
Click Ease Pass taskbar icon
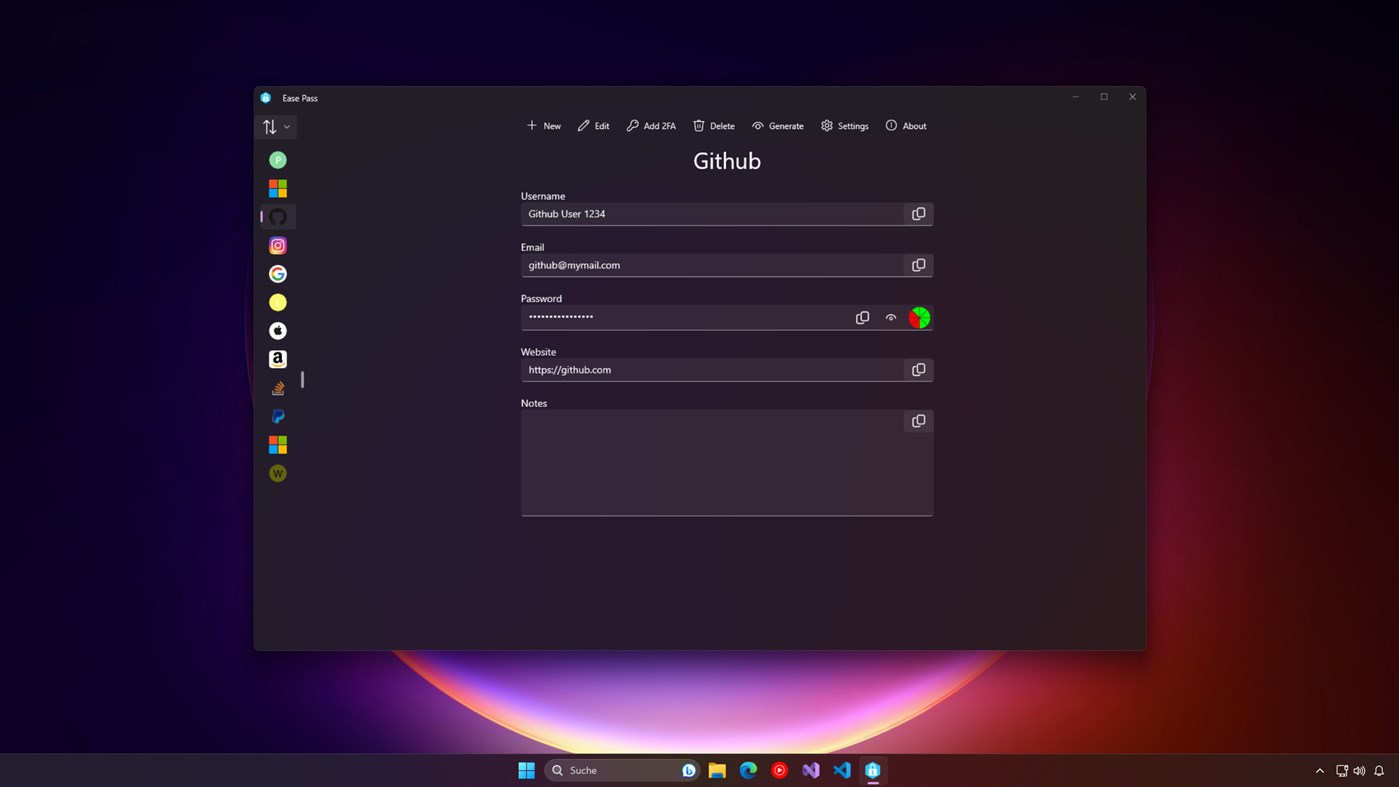873,770
